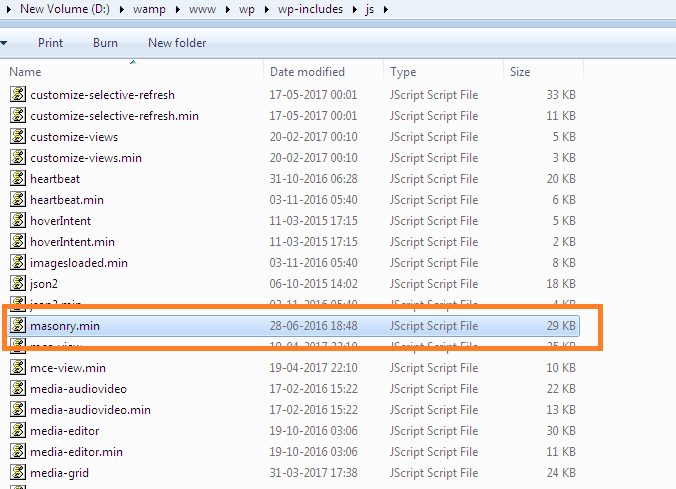
Task: Select the masonry.min file name
Action: (x=65, y=326)
